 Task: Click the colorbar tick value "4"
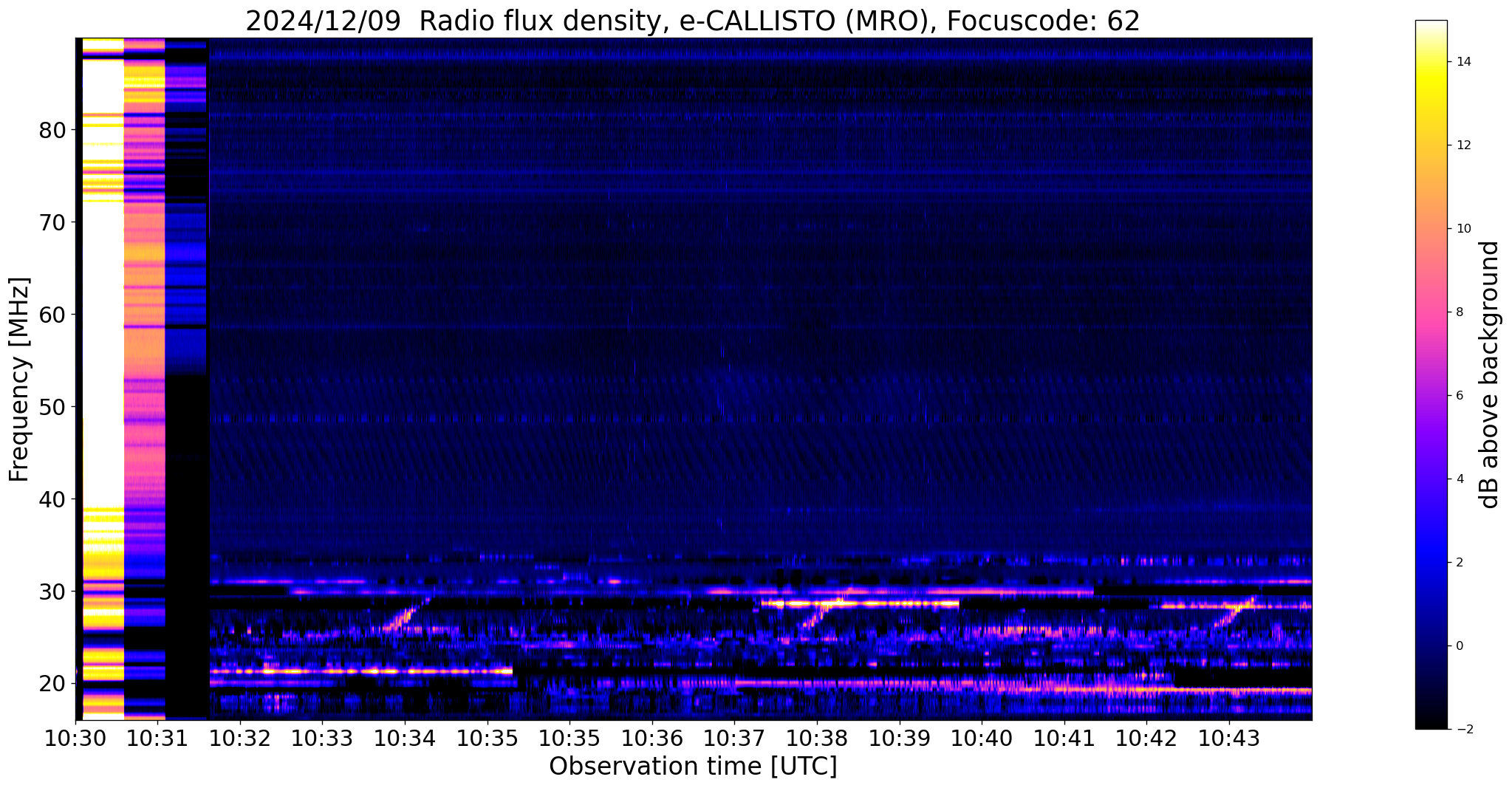pos(1459,479)
